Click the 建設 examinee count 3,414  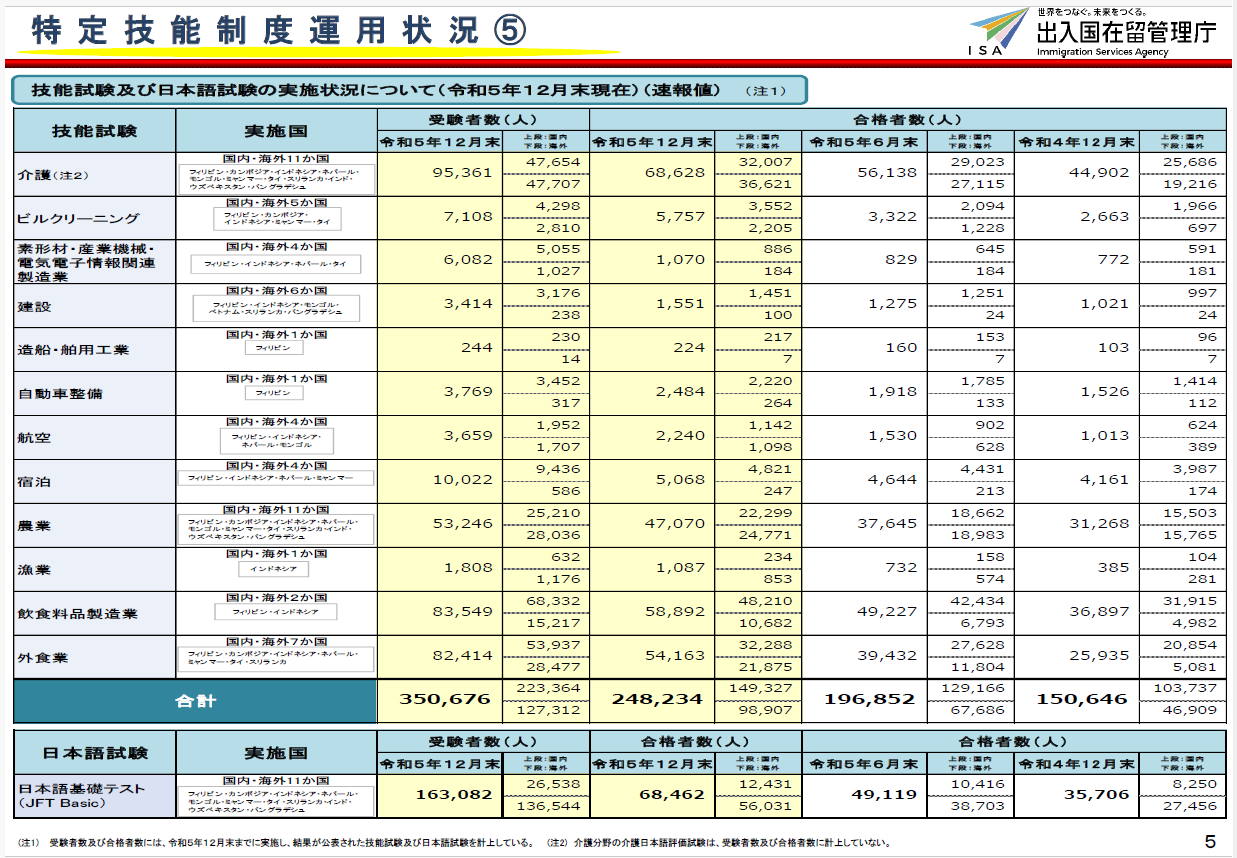pyautogui.click(x=468, y=303)
